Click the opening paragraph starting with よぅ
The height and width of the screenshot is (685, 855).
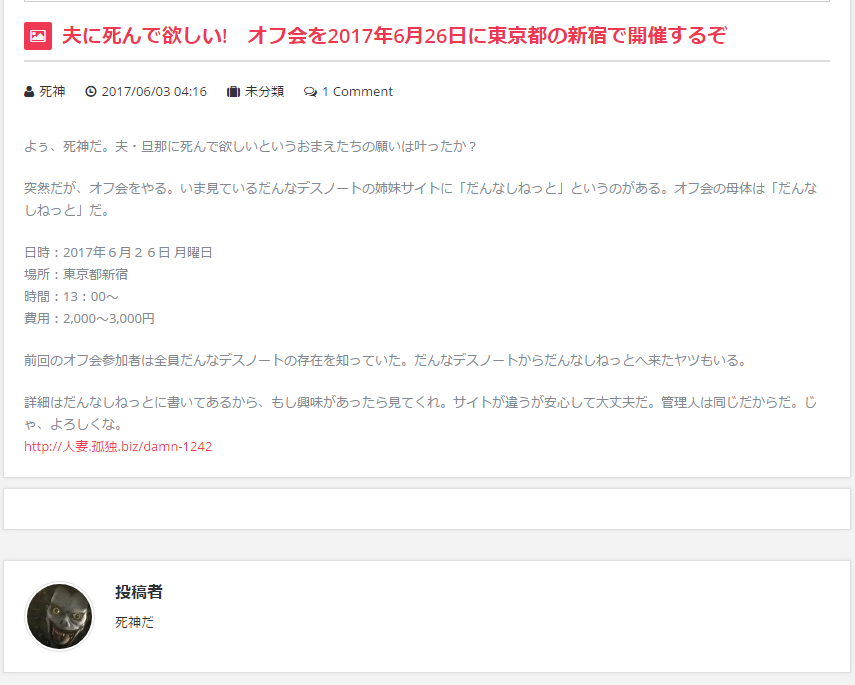pyautogui.click(x=250, y=146)
